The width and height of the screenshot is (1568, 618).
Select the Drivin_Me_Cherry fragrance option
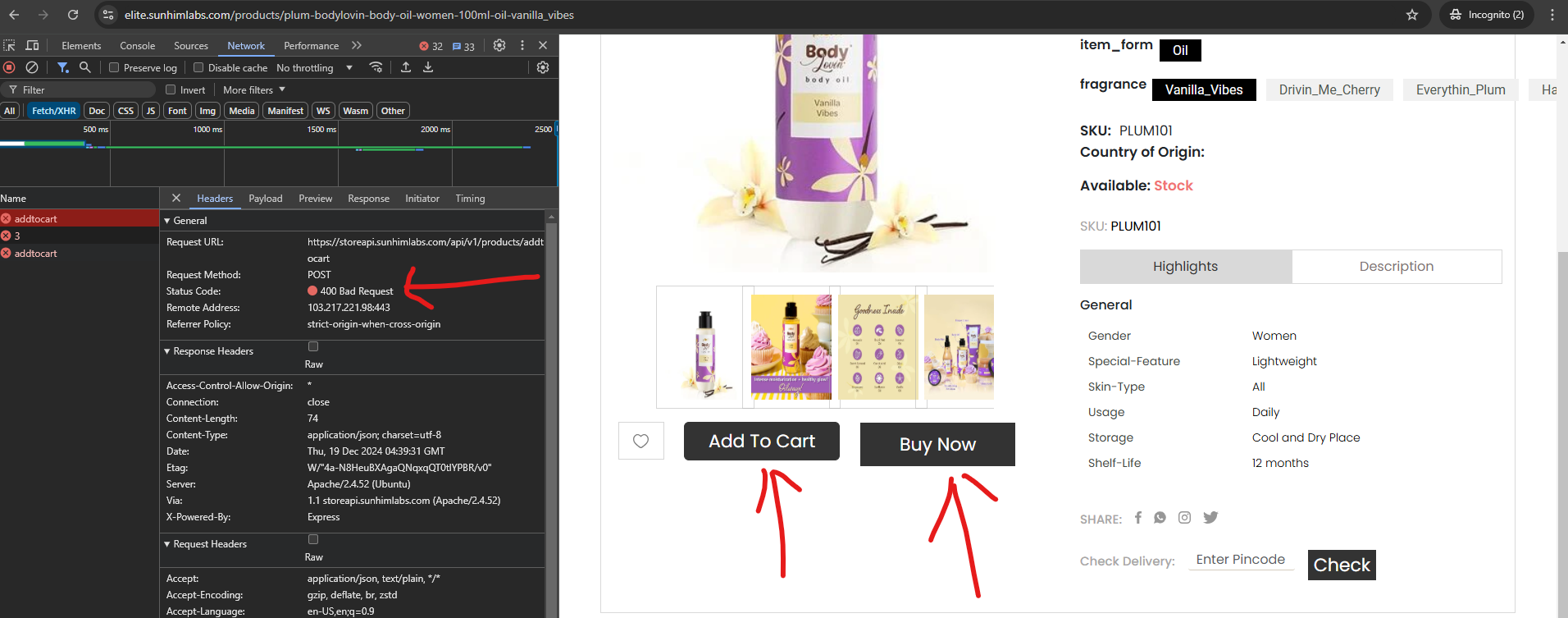coord(1329,89)
